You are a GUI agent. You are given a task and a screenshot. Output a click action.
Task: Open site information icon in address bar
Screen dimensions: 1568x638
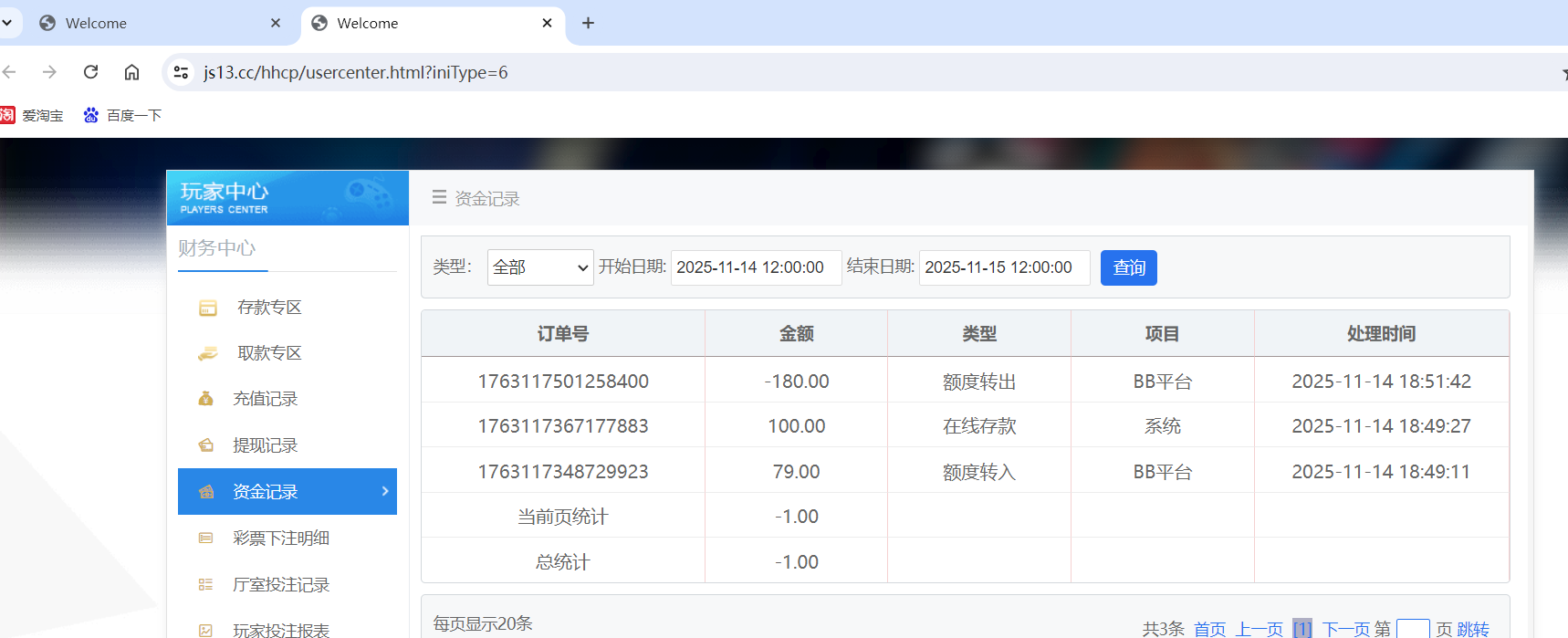[x=181, y=72]
